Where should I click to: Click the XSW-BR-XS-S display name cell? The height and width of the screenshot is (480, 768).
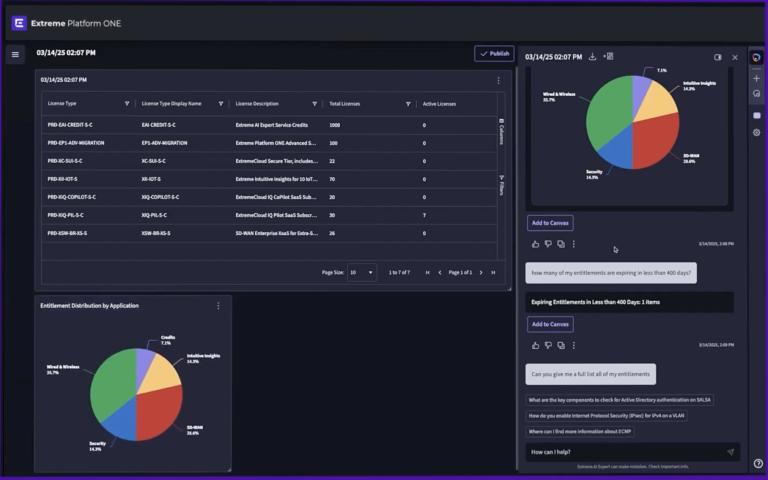156,233
